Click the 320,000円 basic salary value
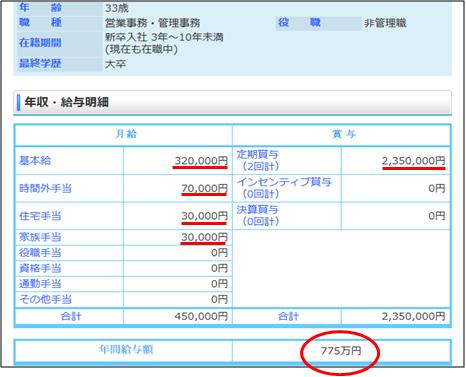Viewport: 466px width, 377px height. (x=201, y=161)
